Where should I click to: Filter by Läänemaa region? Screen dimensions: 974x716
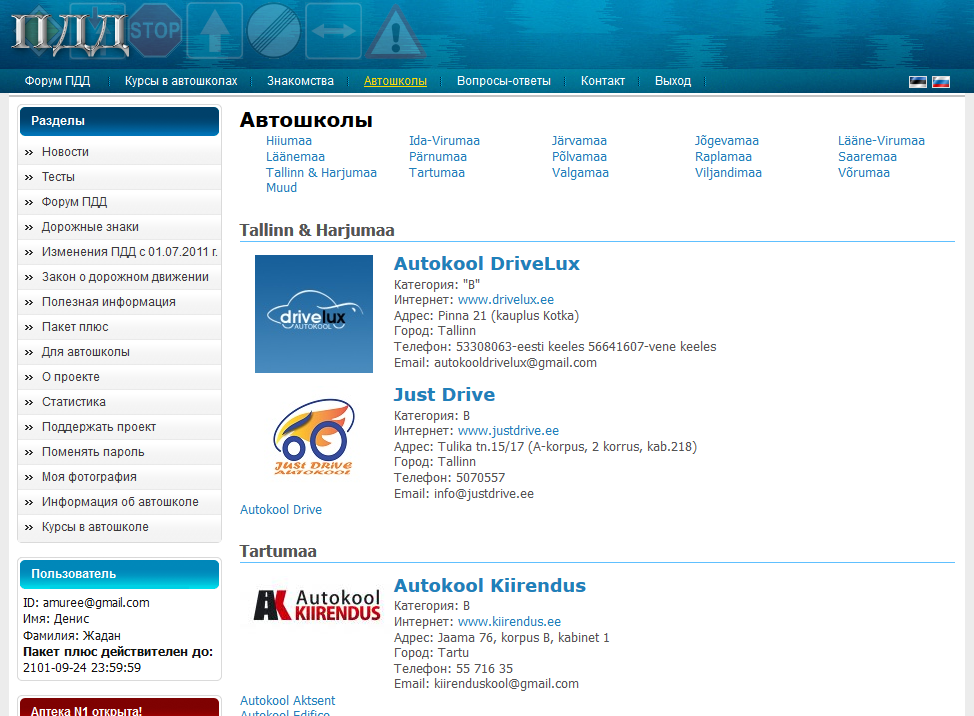coord(295,157)
